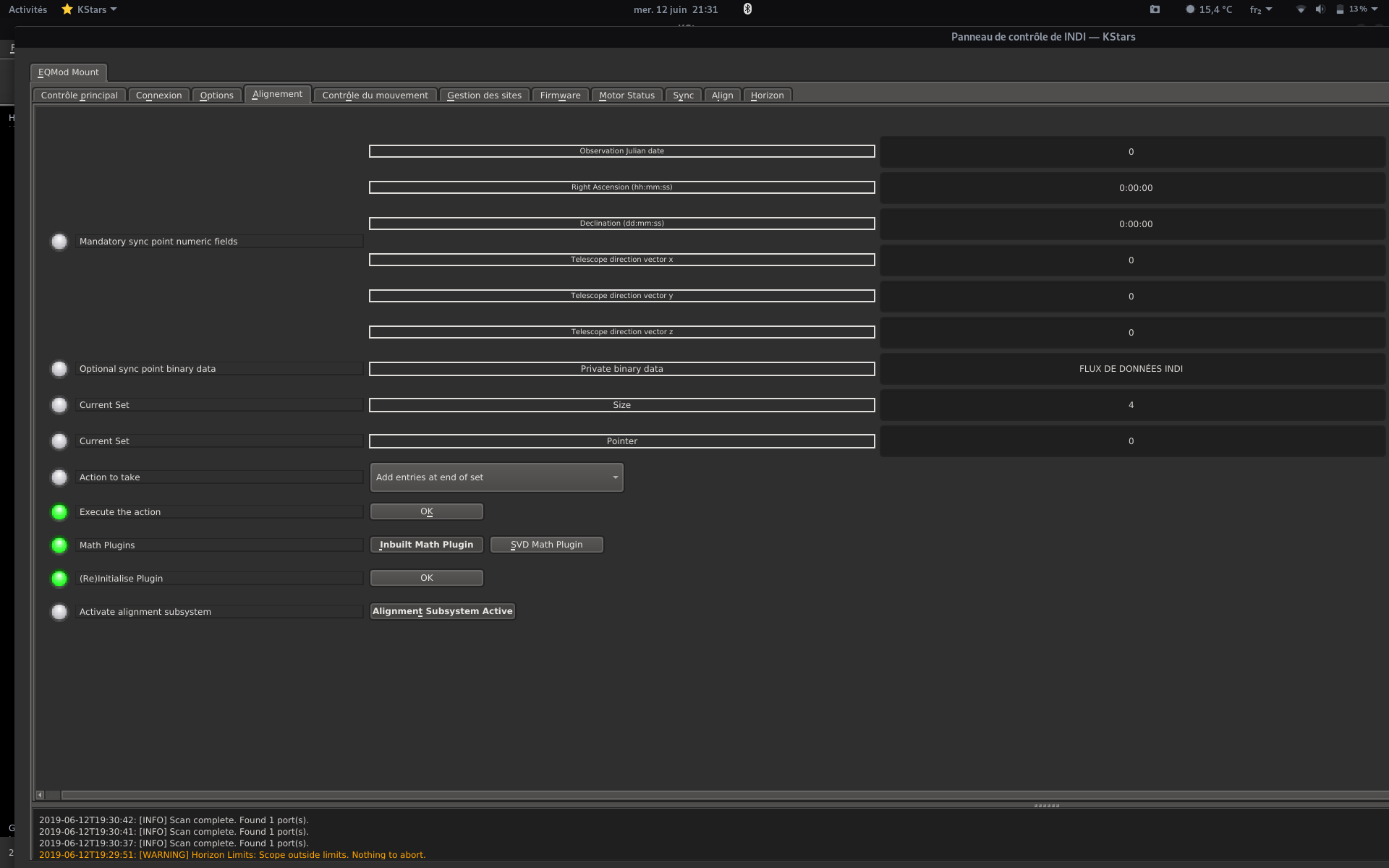The height and width of the screenshot is (868, 1389).
Task: Click the Wi-Fi network icon
Action: (1300, 9)
